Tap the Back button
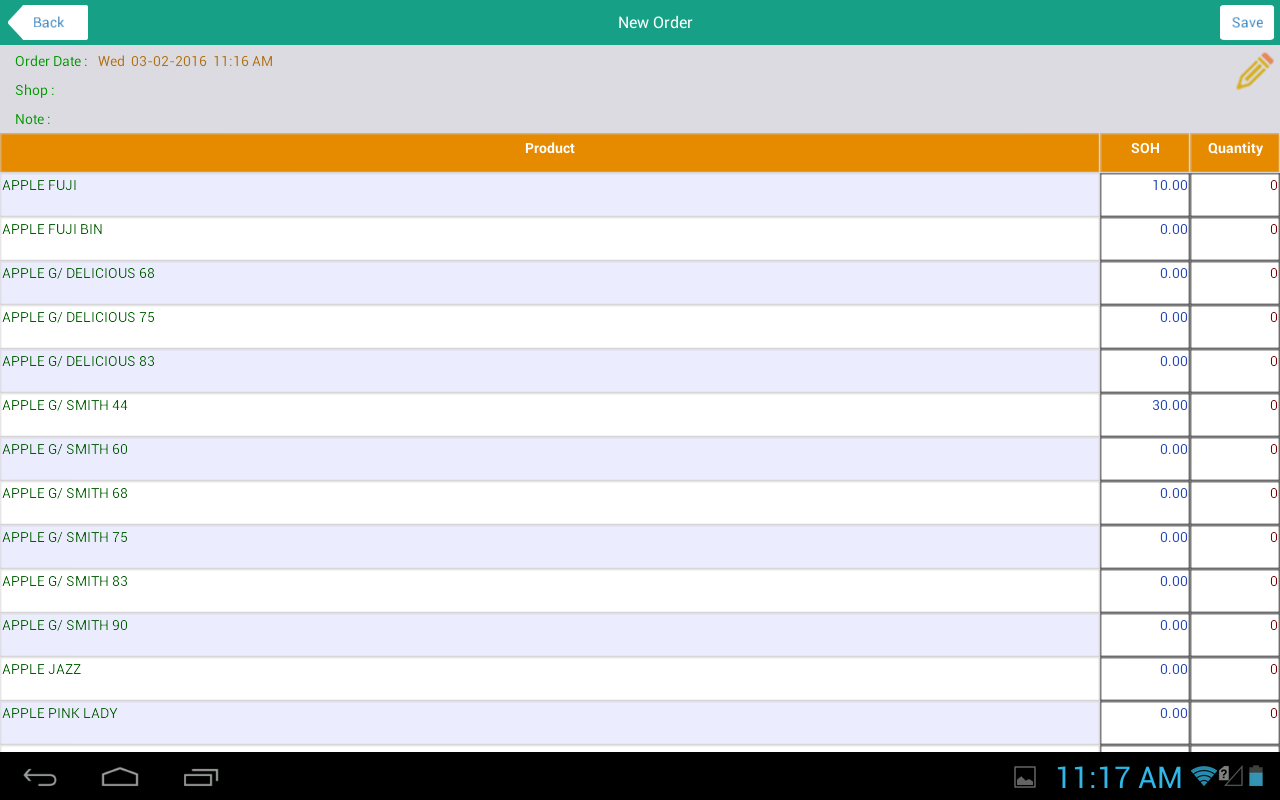Image resolution: width=1280 pixels, height=800 pixels. point(48,22)
